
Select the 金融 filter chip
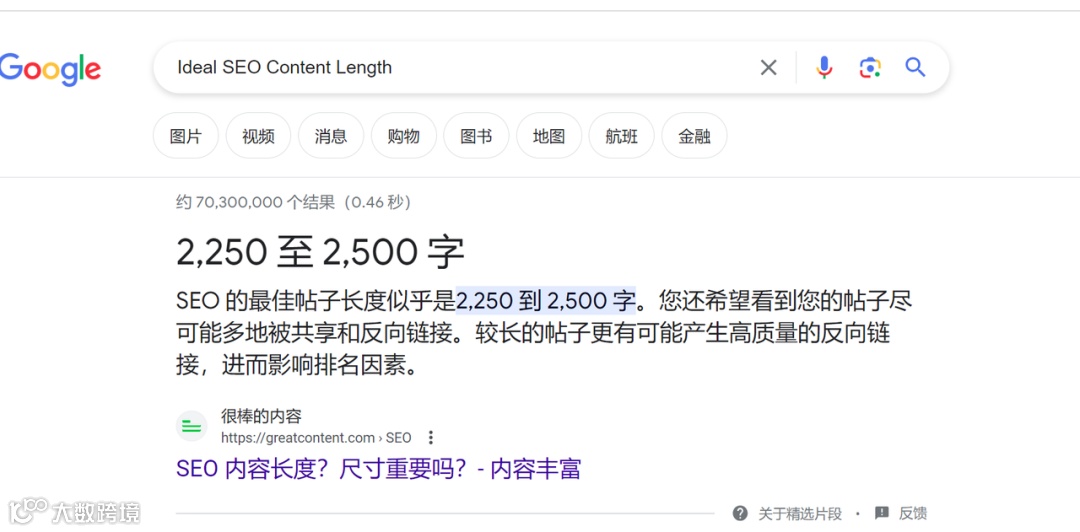(694, 136)
